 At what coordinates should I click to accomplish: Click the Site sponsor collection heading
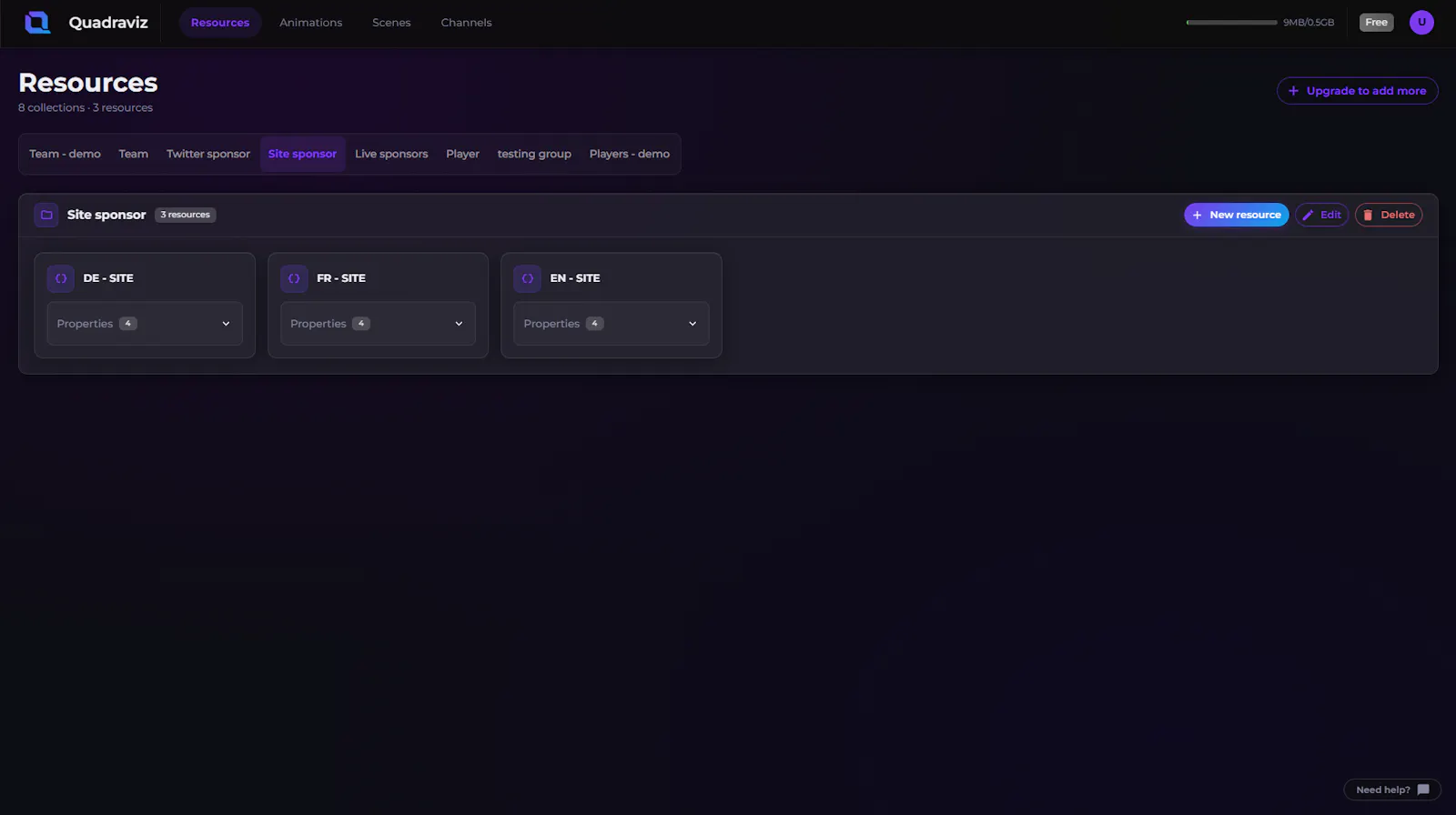point(106,215)
